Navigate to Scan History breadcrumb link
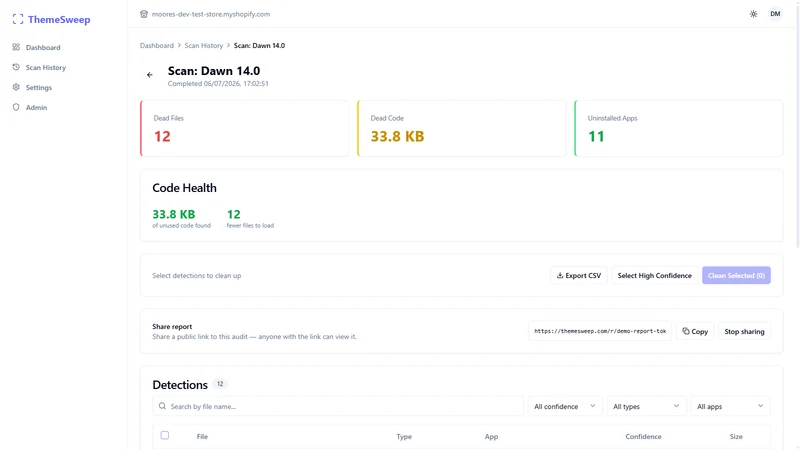The image size is (800, 450). click(x=204, y=45)
